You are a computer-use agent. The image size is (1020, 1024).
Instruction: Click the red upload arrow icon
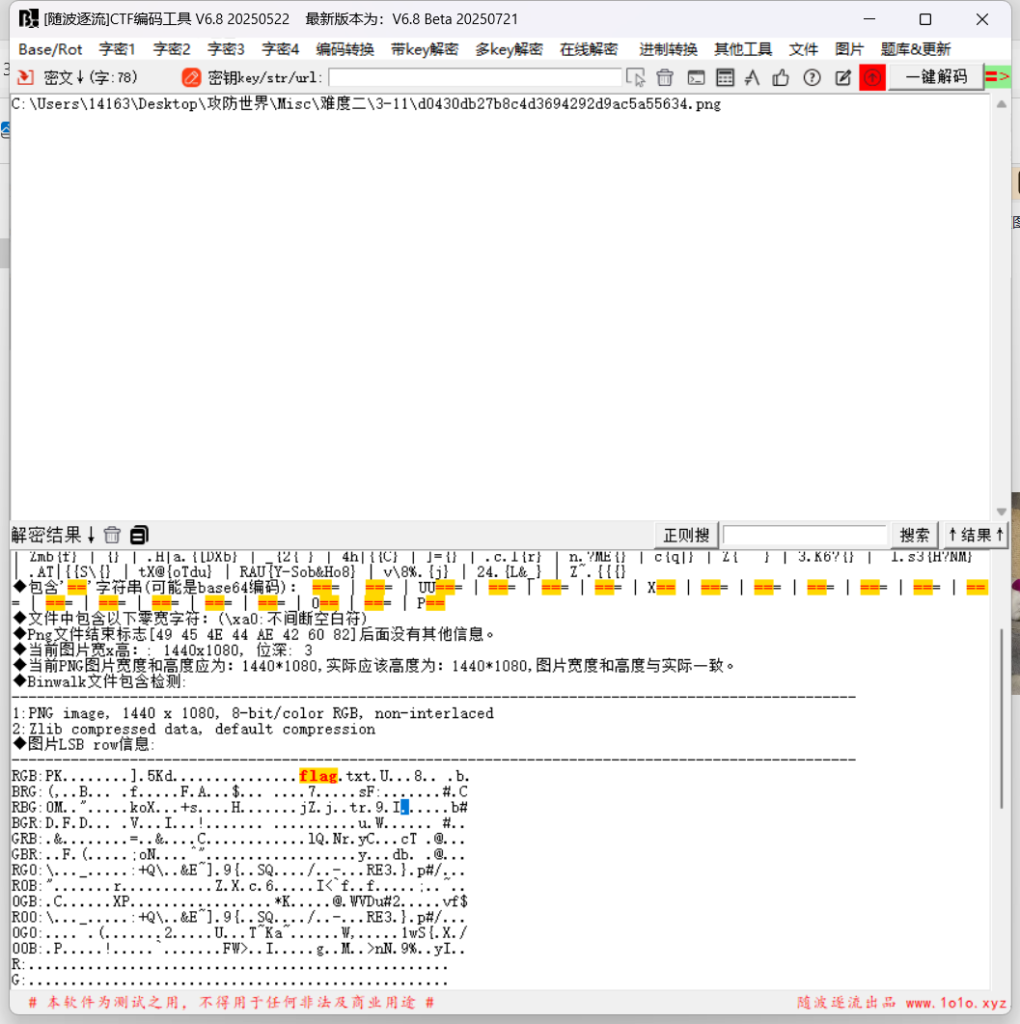(x=872, y=77)
